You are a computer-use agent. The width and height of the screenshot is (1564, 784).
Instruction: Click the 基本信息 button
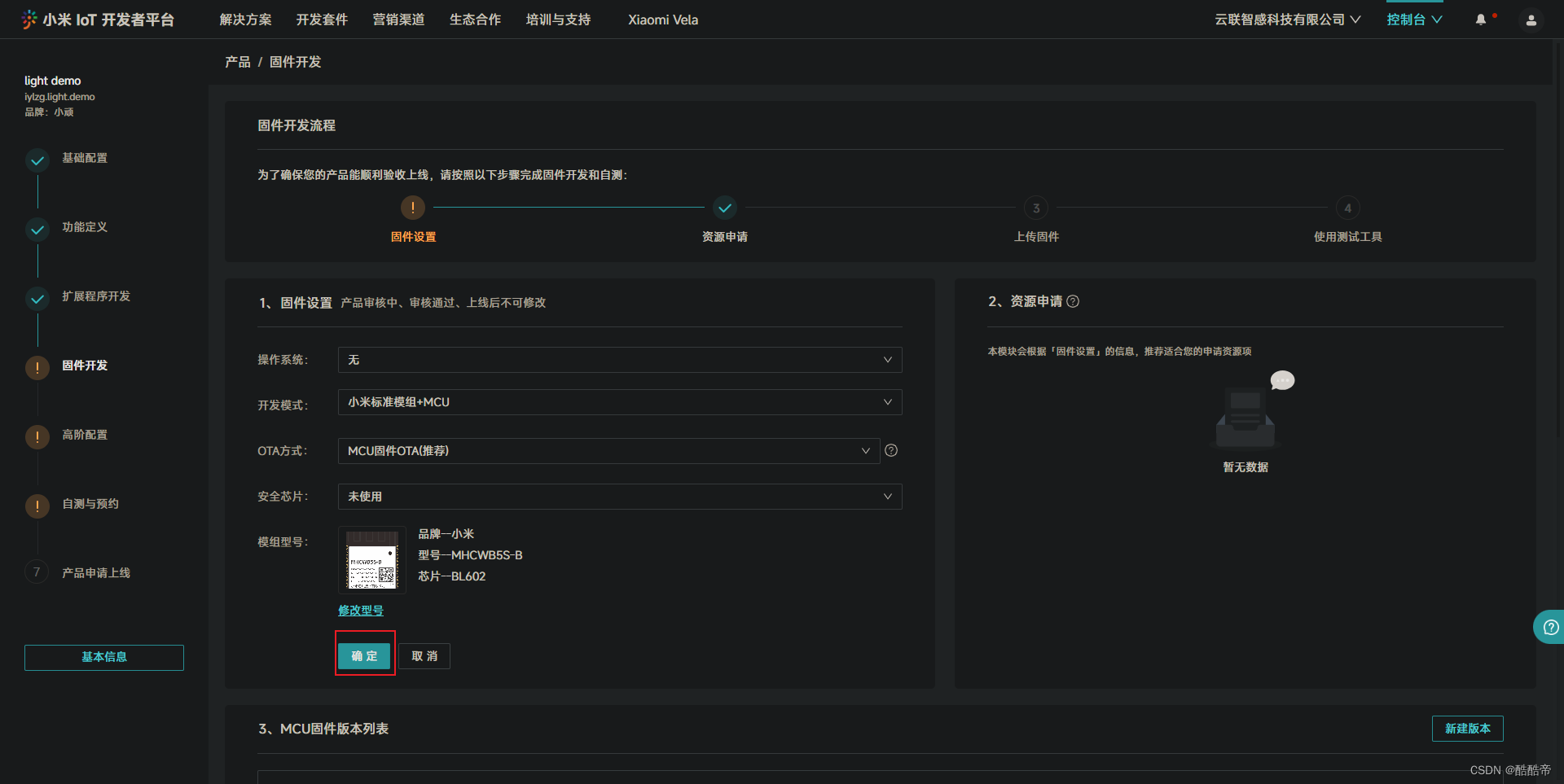pos(104,658)
